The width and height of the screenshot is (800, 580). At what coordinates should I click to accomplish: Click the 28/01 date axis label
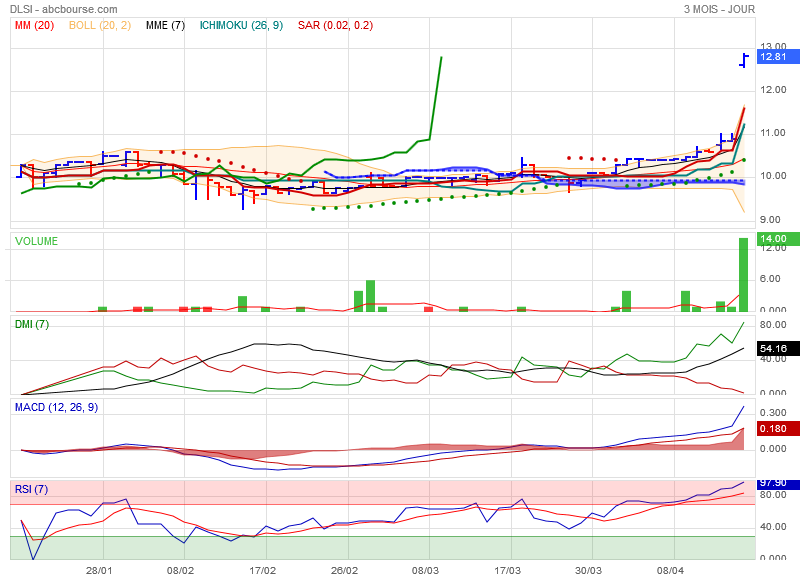tap(99, 570)
